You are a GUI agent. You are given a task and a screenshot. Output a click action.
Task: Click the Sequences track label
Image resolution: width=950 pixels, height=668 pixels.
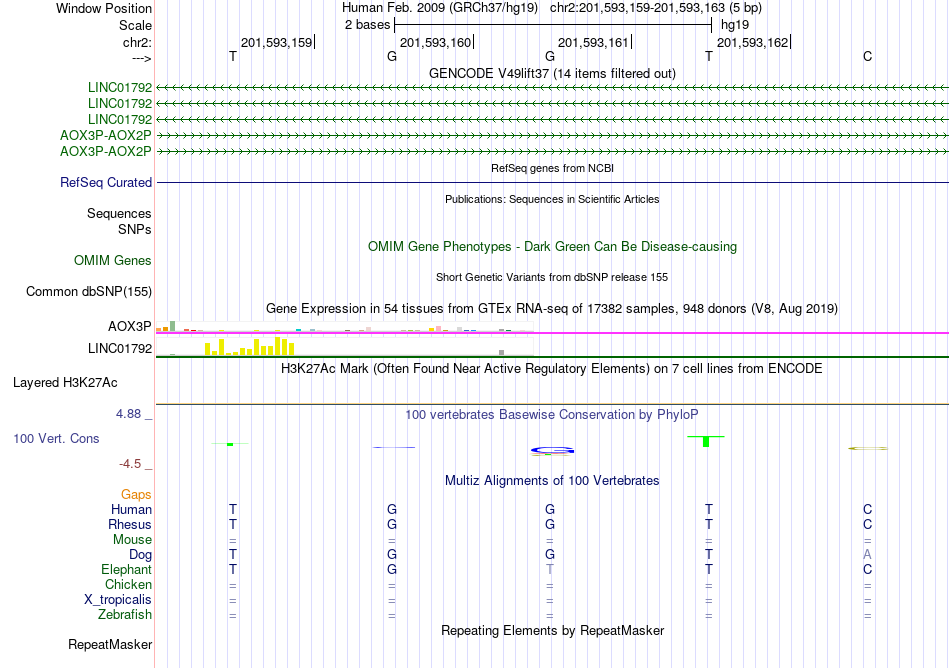tap(119, 213)
